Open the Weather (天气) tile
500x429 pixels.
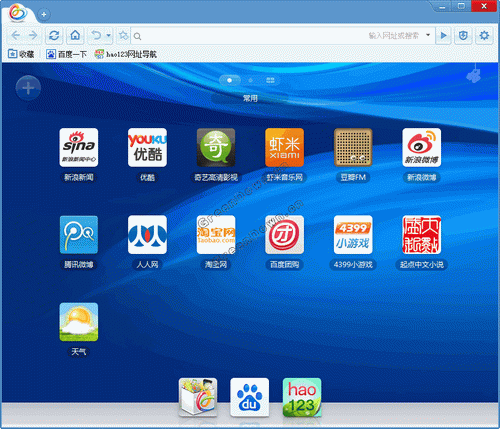[x=79, y=322]
